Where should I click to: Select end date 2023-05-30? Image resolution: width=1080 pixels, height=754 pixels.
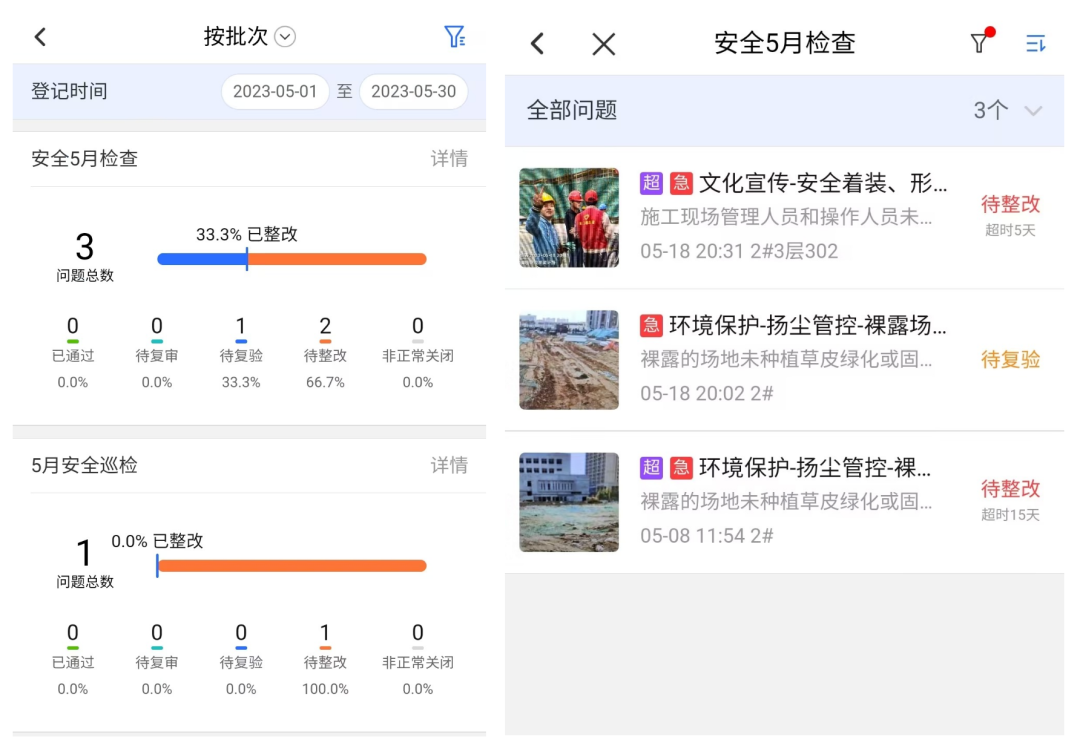[413, 92]
